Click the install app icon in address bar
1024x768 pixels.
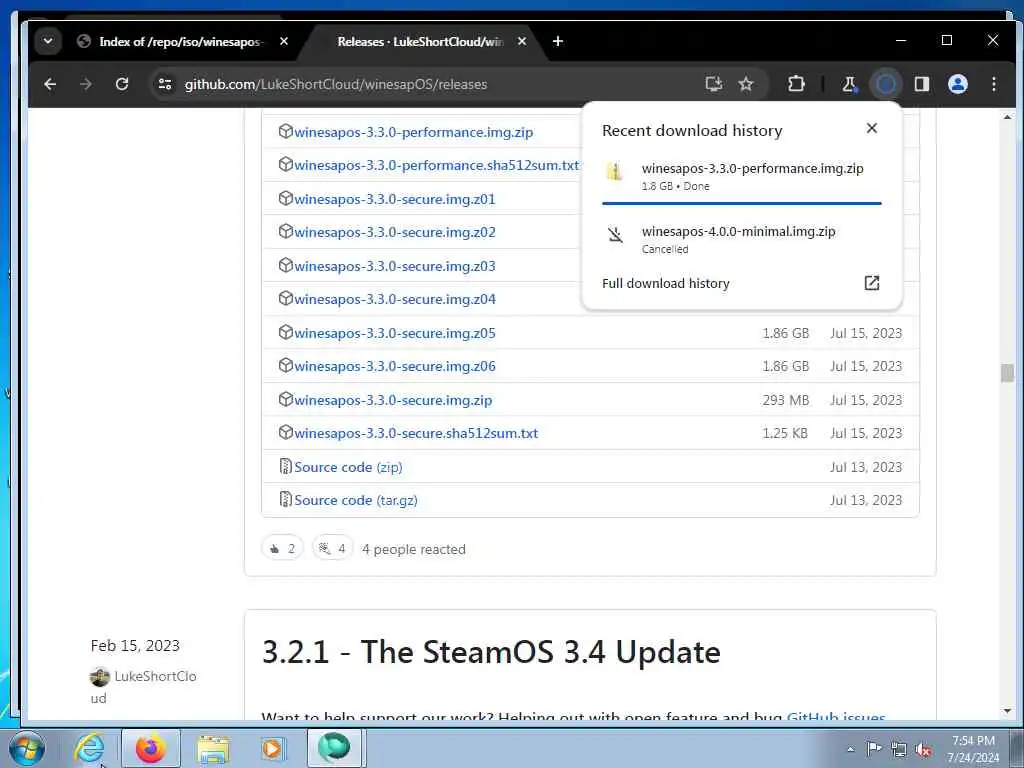[x=714, y=84]
